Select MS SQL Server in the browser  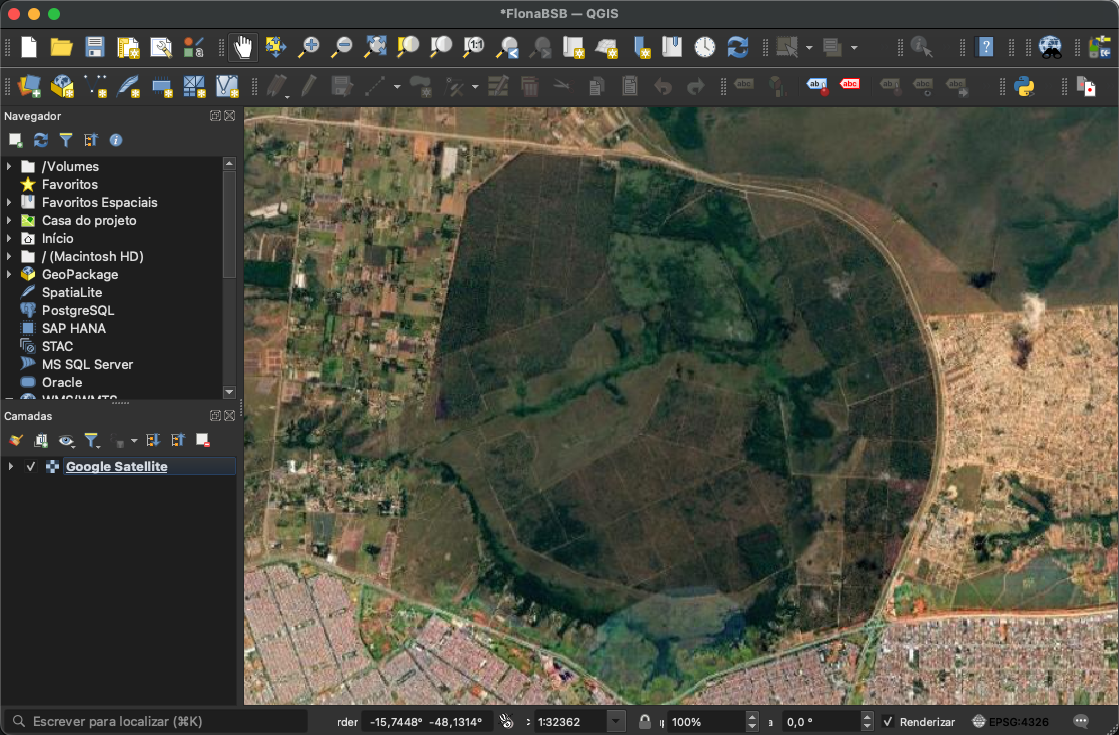point(87,364)
